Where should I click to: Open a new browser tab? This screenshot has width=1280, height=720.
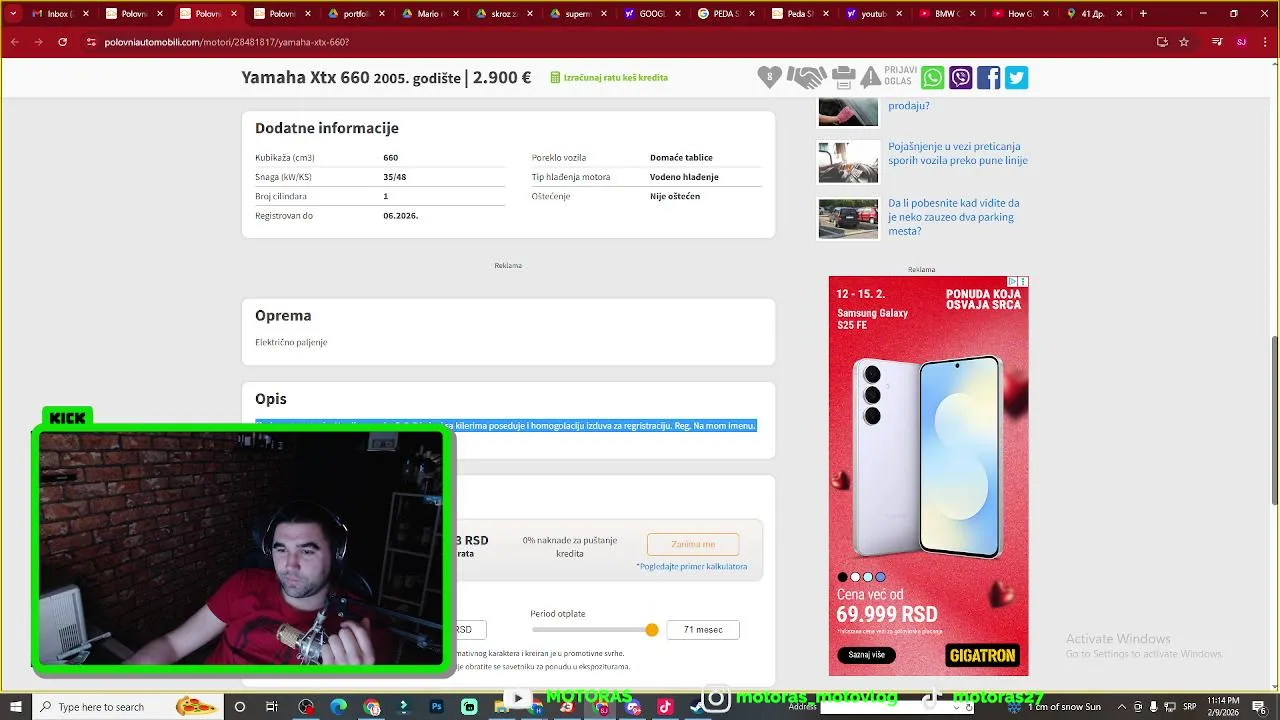pos(1143,14)
